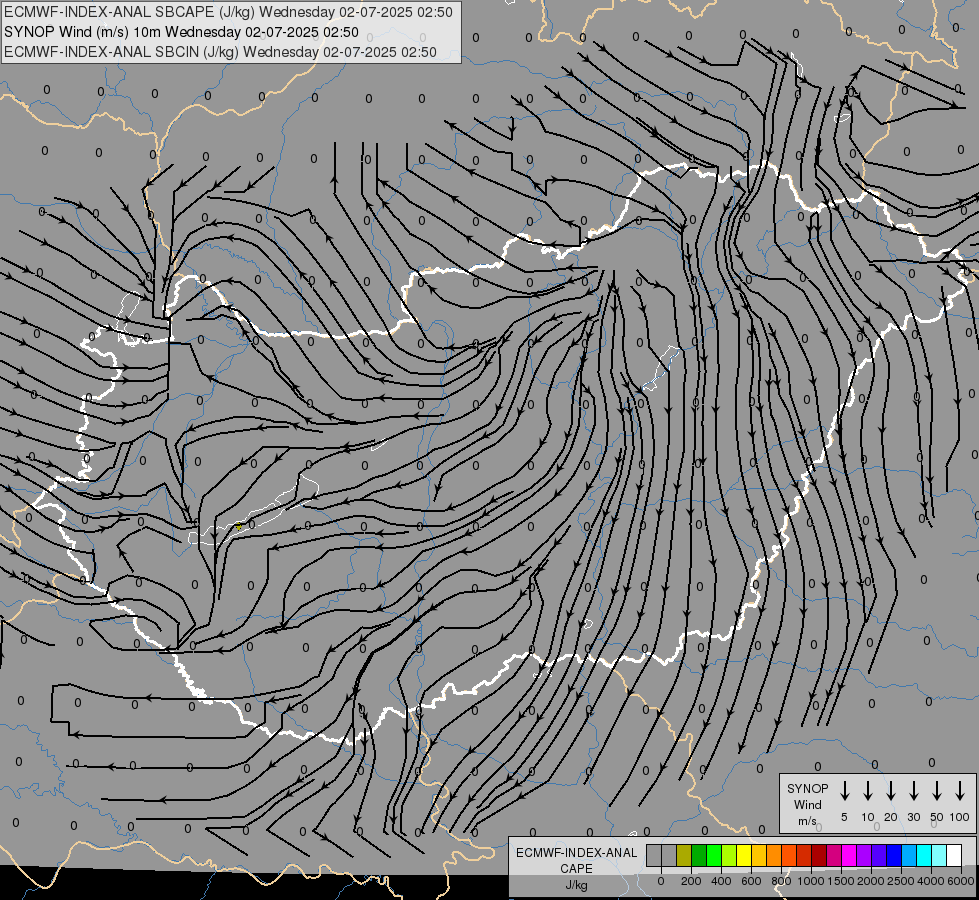This screenshot has height=900, width=979.
Task: Select the indigo swatch after 2000
Action: point(880,855)
